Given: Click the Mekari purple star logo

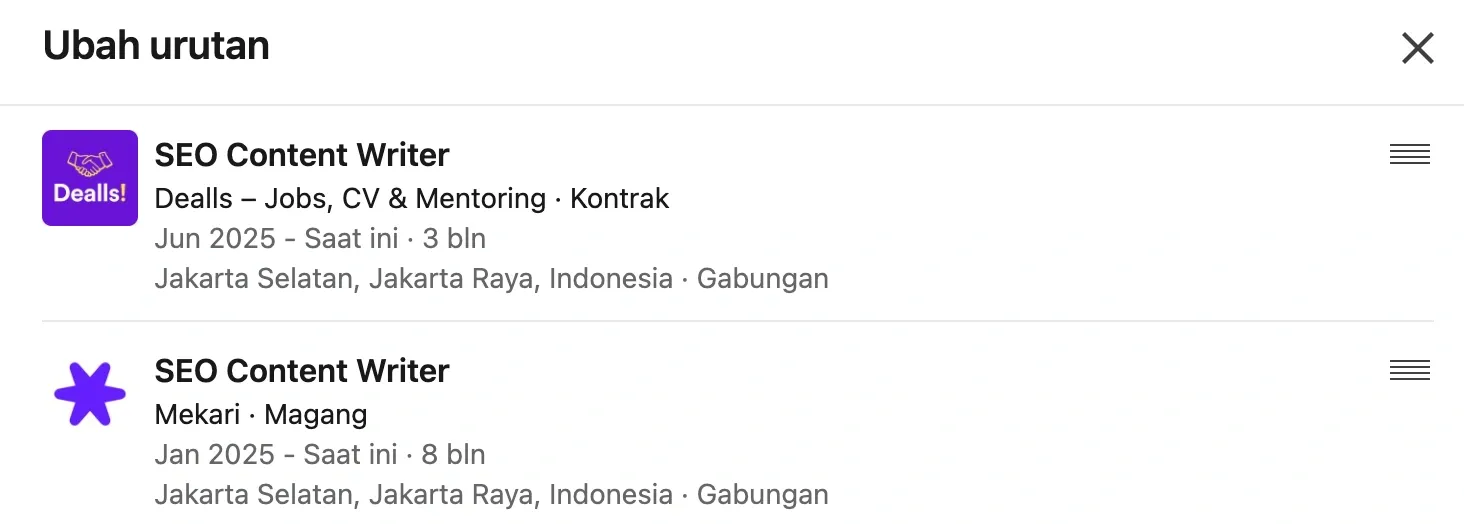Looking at the screenshot, I should point(90,394).
